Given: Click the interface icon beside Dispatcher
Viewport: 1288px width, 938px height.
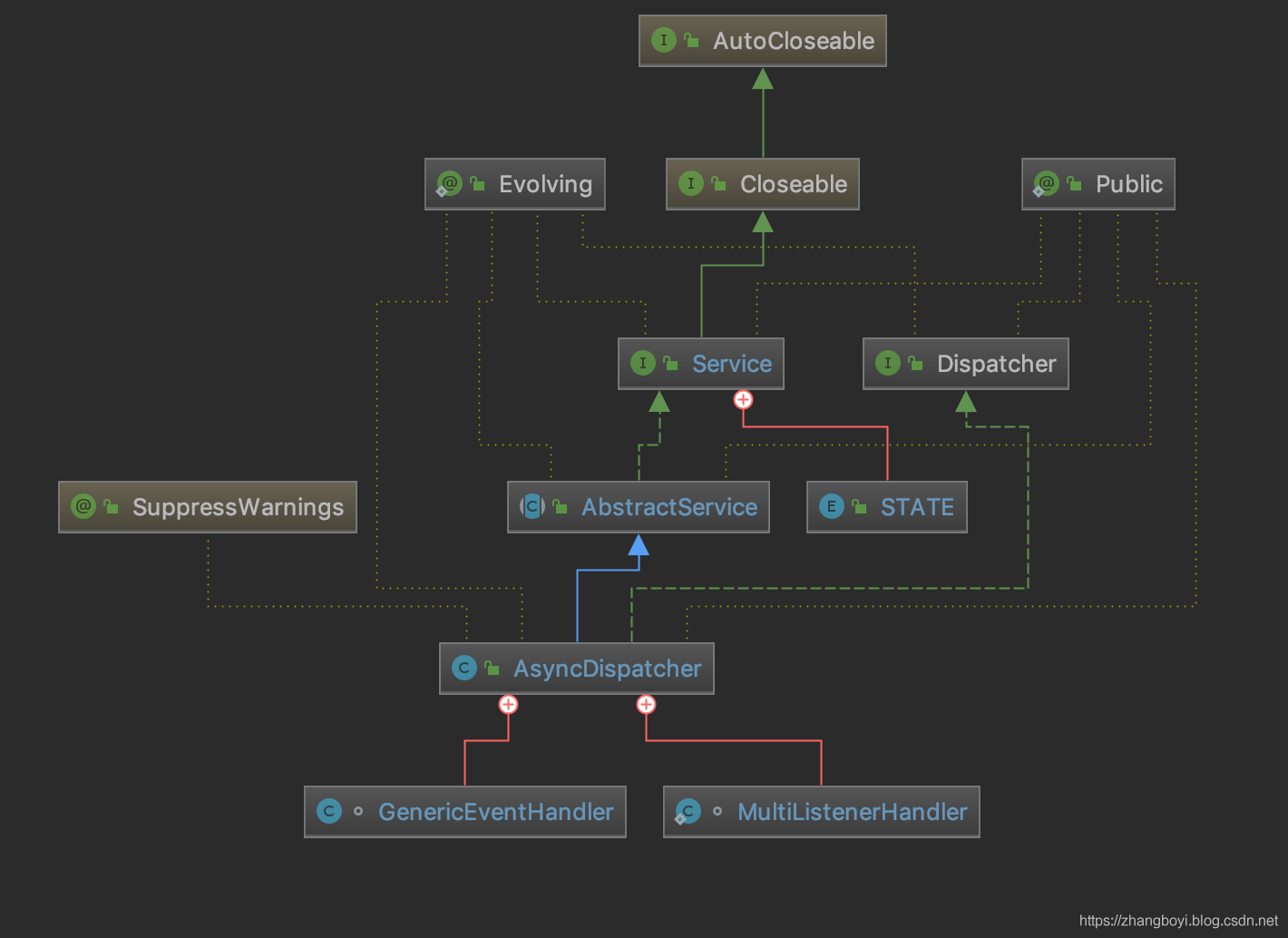Looking at the screenshot, I should 888,363.
